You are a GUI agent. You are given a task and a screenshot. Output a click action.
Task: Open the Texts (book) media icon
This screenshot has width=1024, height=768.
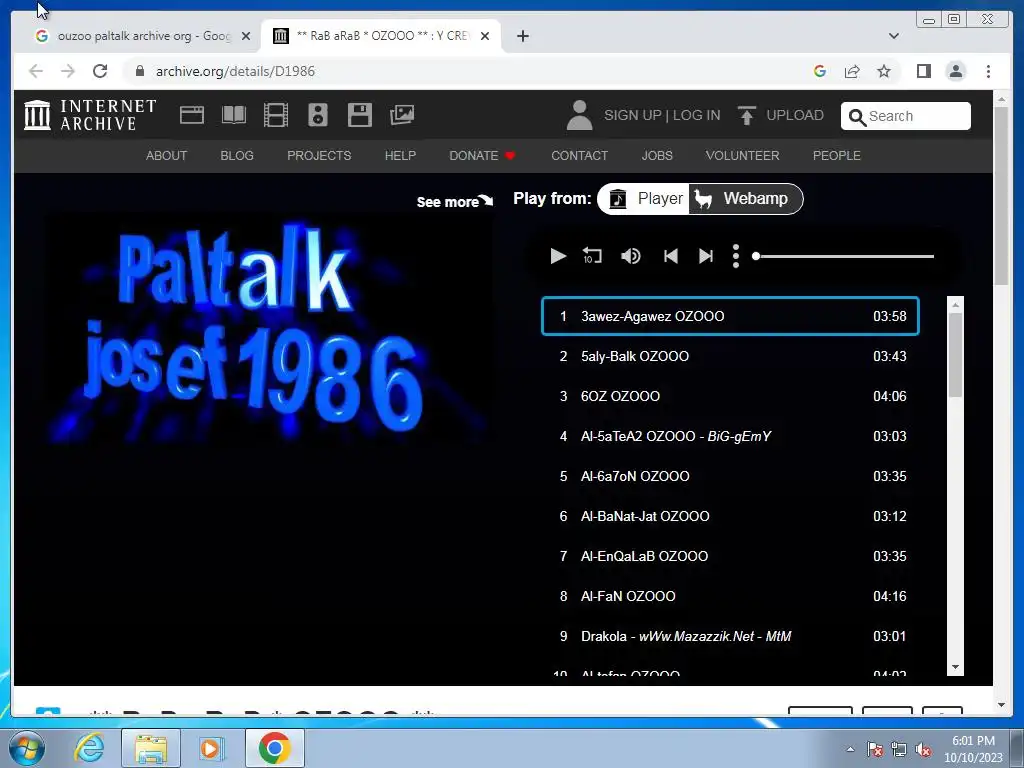click(x=234, y=115)
